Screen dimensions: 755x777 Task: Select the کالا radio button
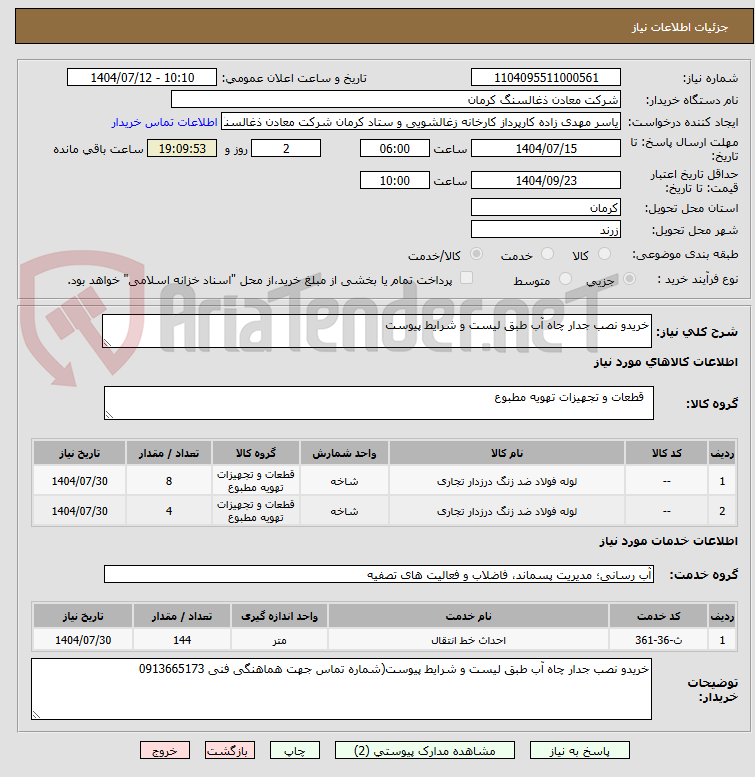(604, 254)
